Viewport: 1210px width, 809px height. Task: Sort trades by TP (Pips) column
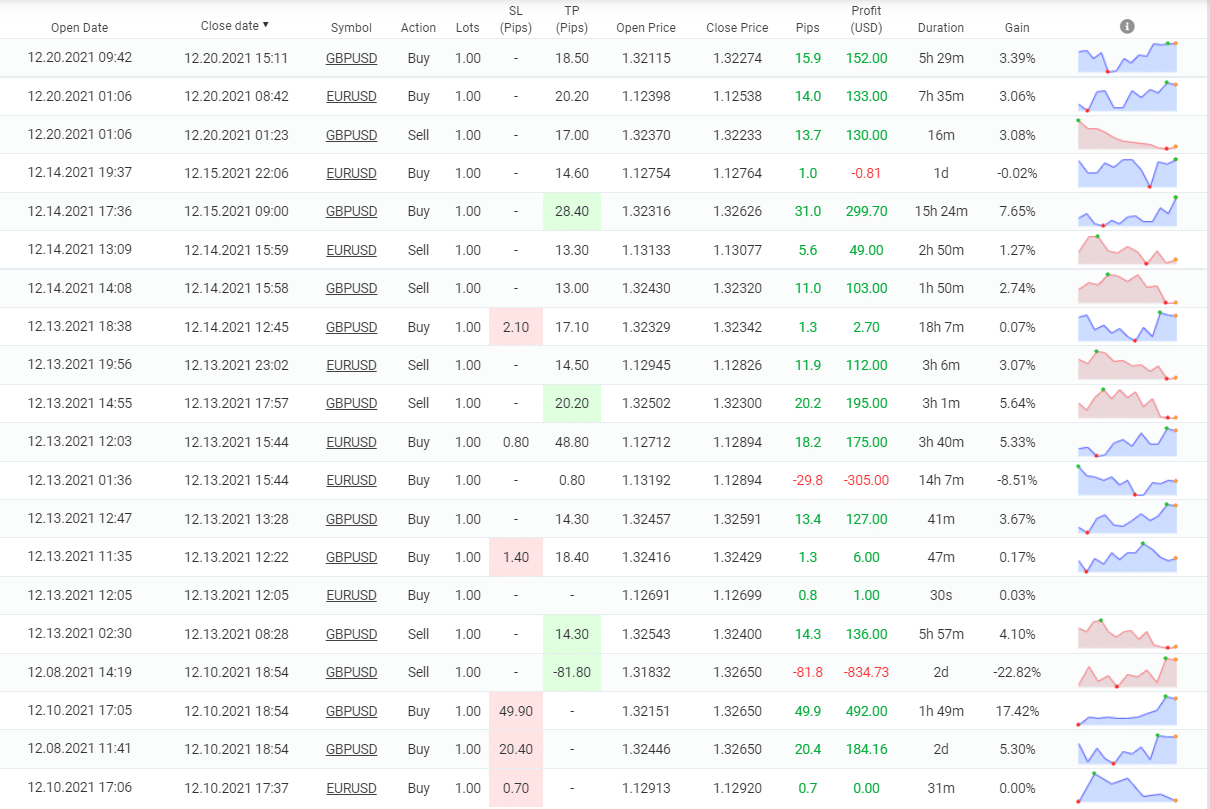point(571,21)
